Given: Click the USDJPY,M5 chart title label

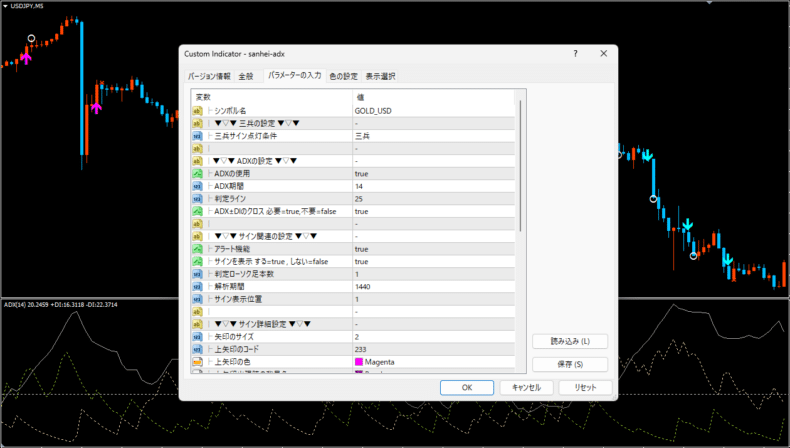Looking at the screenshot, I should coord(27,6).
